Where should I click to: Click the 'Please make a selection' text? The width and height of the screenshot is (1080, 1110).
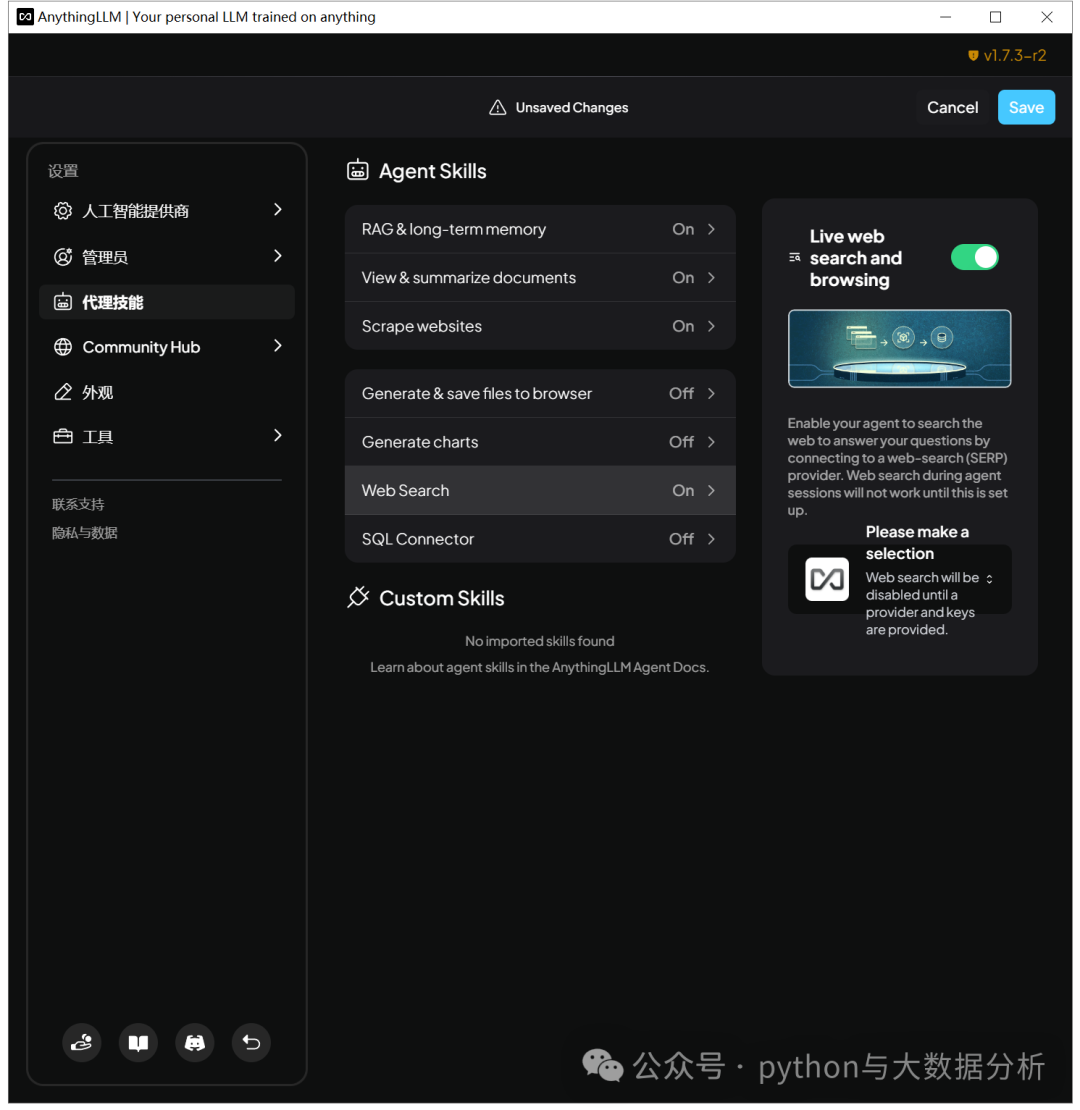click(x=917, y=543)
